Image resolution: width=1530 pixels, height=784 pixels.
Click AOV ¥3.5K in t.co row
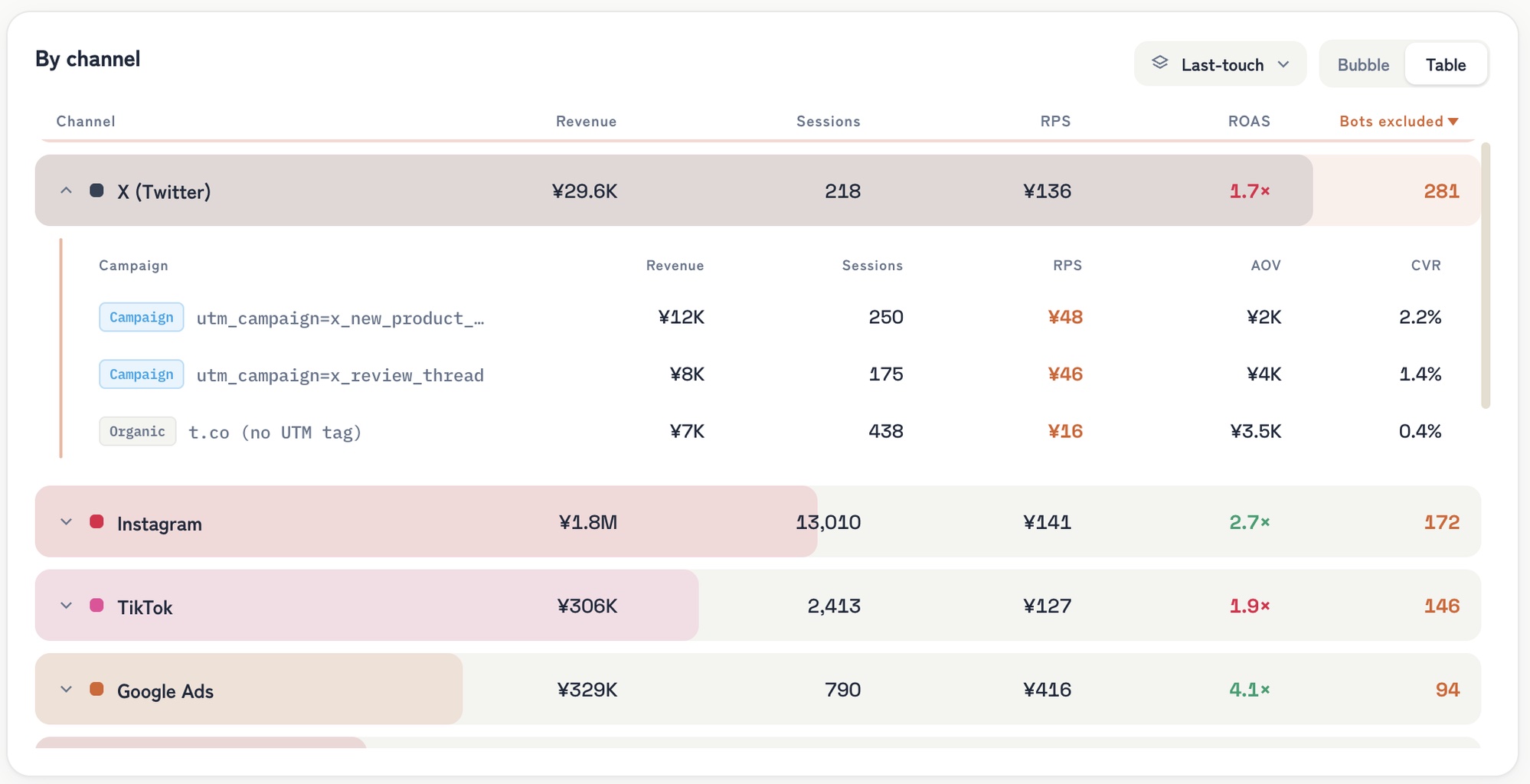click(x=1256, y=431)
